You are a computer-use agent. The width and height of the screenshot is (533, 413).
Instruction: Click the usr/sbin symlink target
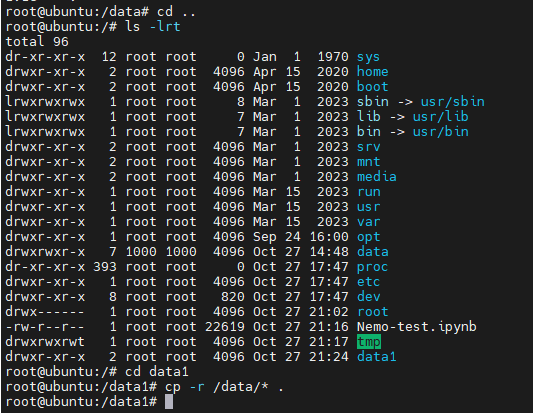pos(452,102)
